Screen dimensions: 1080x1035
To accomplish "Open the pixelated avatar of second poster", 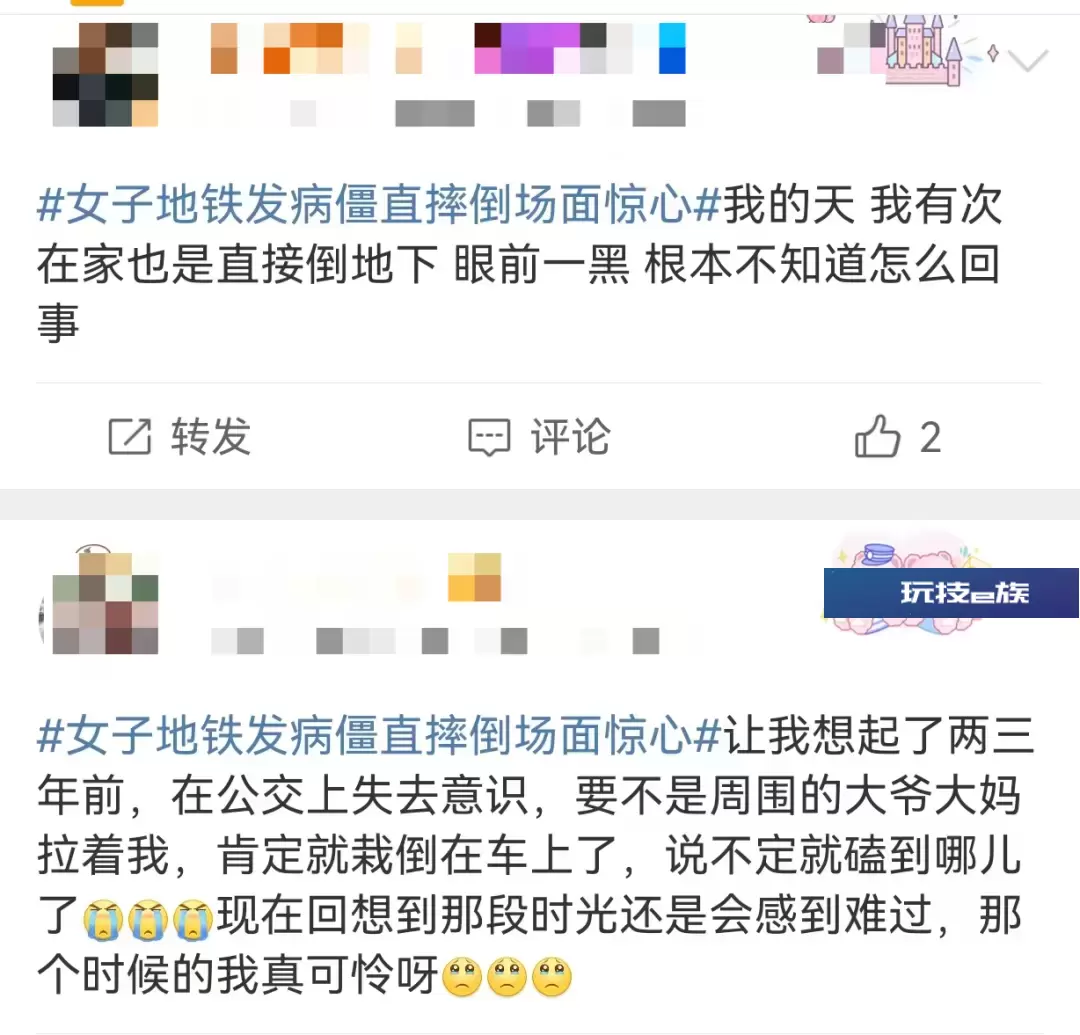I will (x=105, y=603).
